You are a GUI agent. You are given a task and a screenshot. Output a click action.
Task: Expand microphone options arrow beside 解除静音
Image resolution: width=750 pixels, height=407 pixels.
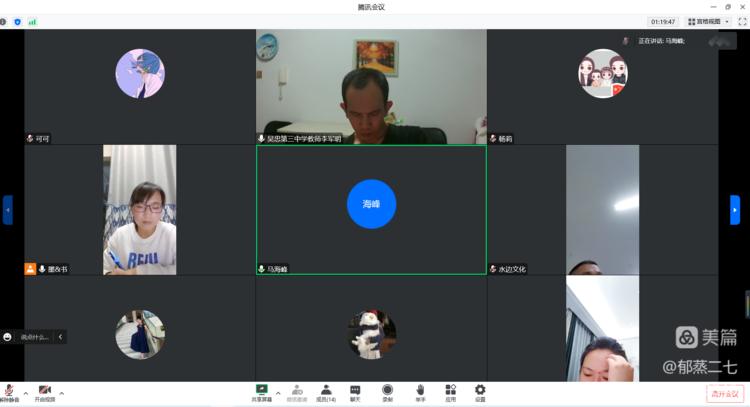(x=25, y=392)
